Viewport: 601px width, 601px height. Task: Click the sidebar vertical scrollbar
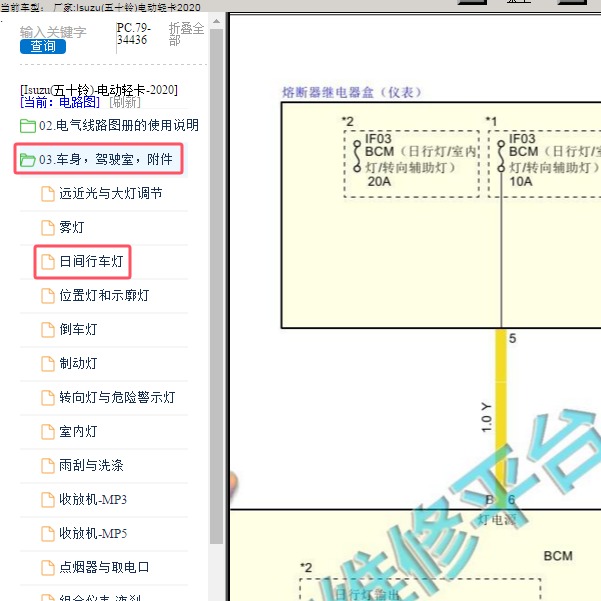tap(216, 300)
